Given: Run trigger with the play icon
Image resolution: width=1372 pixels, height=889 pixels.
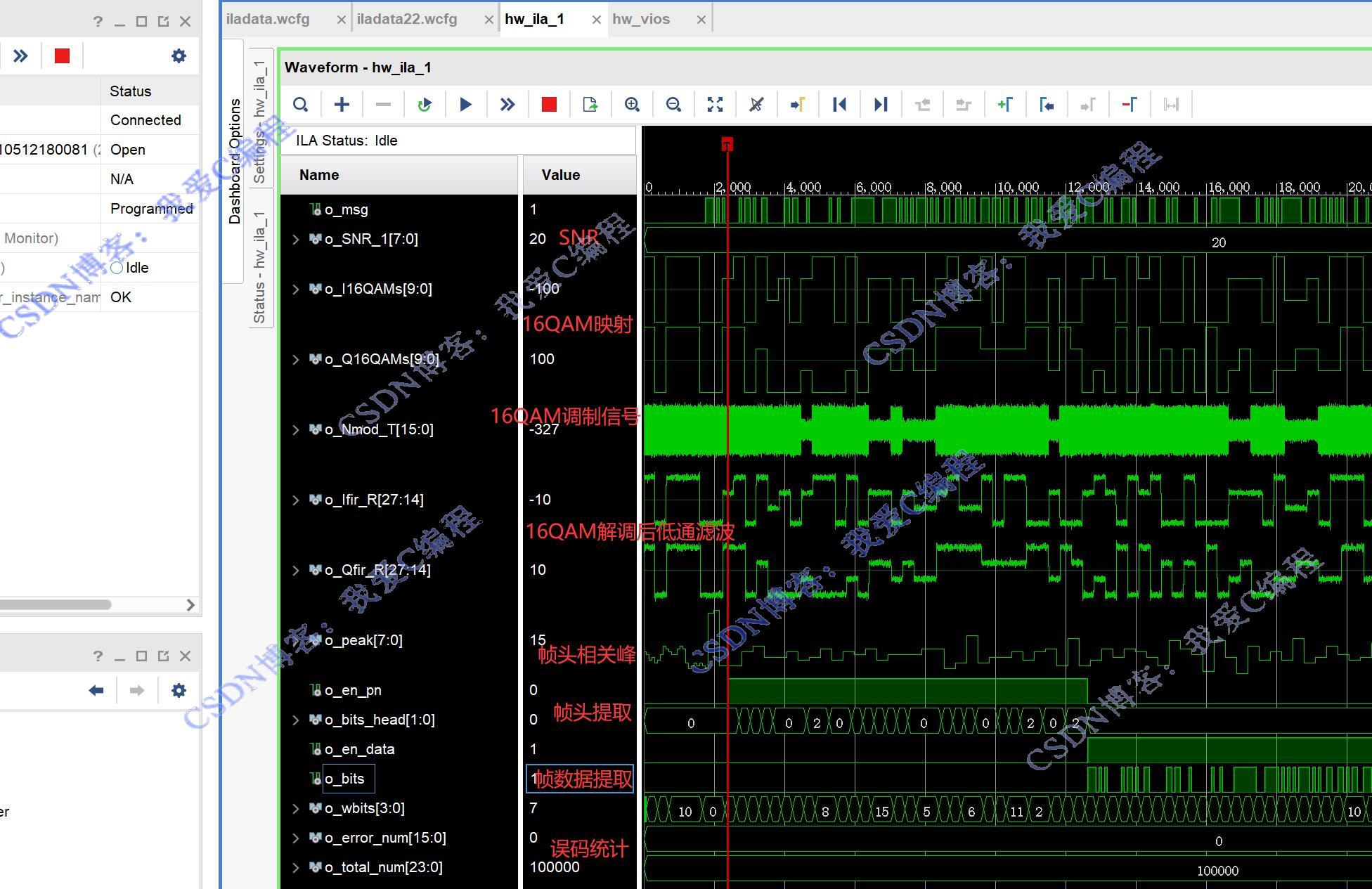Looking at the screenshot, I should [465, 105].
